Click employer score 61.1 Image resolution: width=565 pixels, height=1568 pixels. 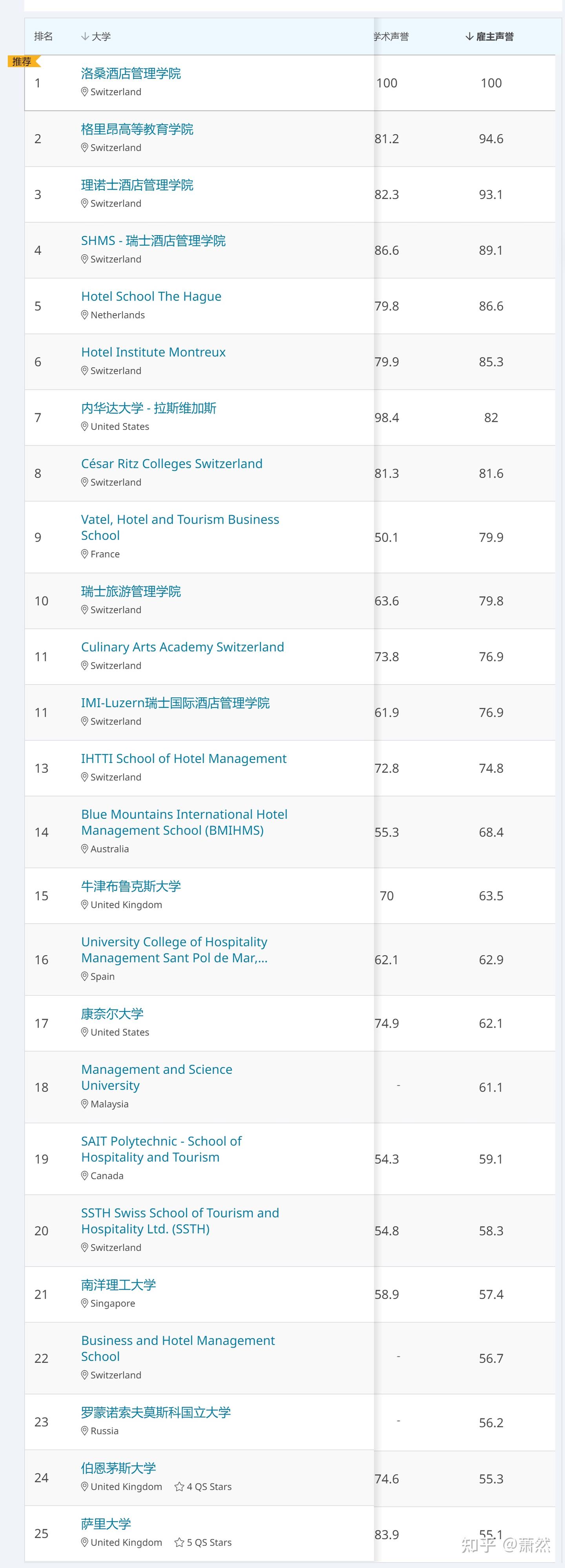[491, 1087]
